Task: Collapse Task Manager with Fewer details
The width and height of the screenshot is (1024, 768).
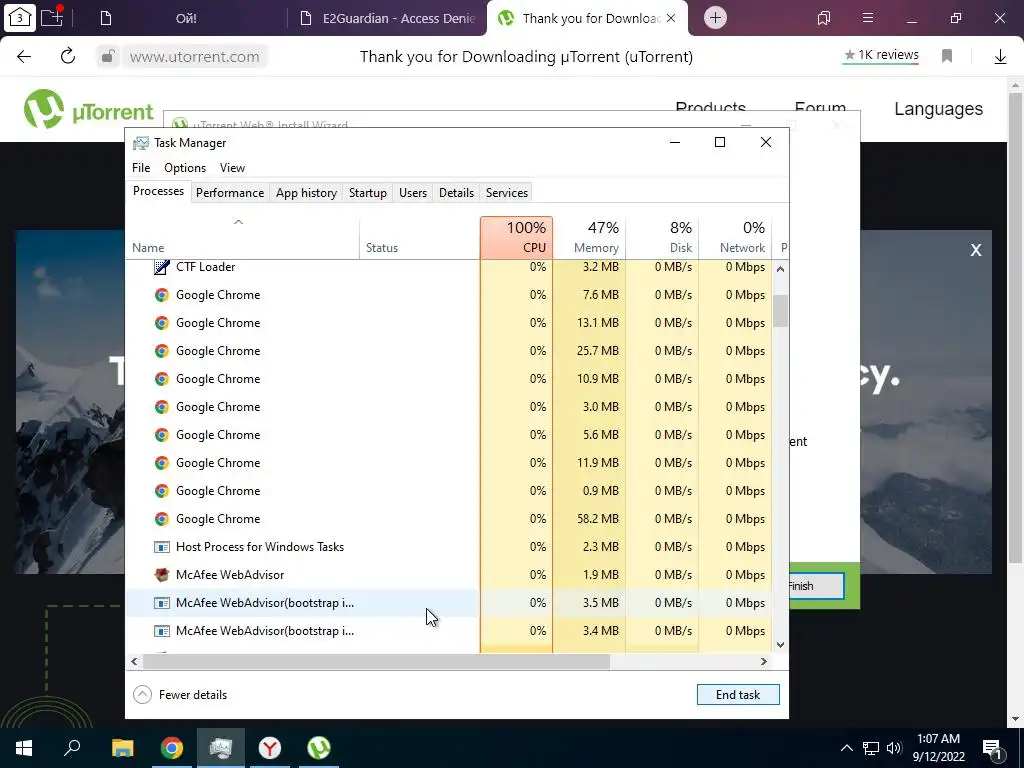Action: 180,695
